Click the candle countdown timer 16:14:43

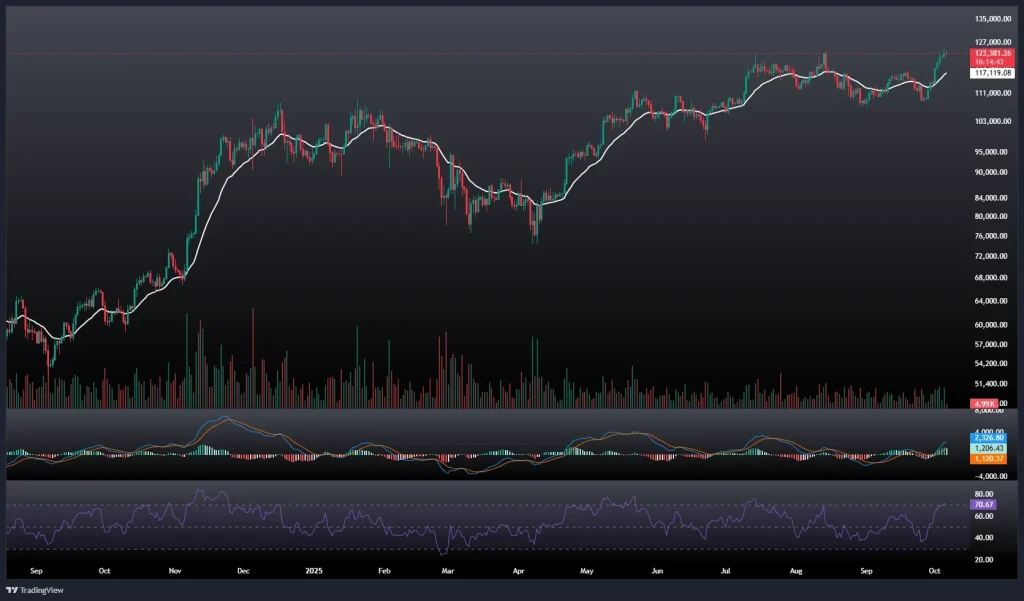click(992, 61)
